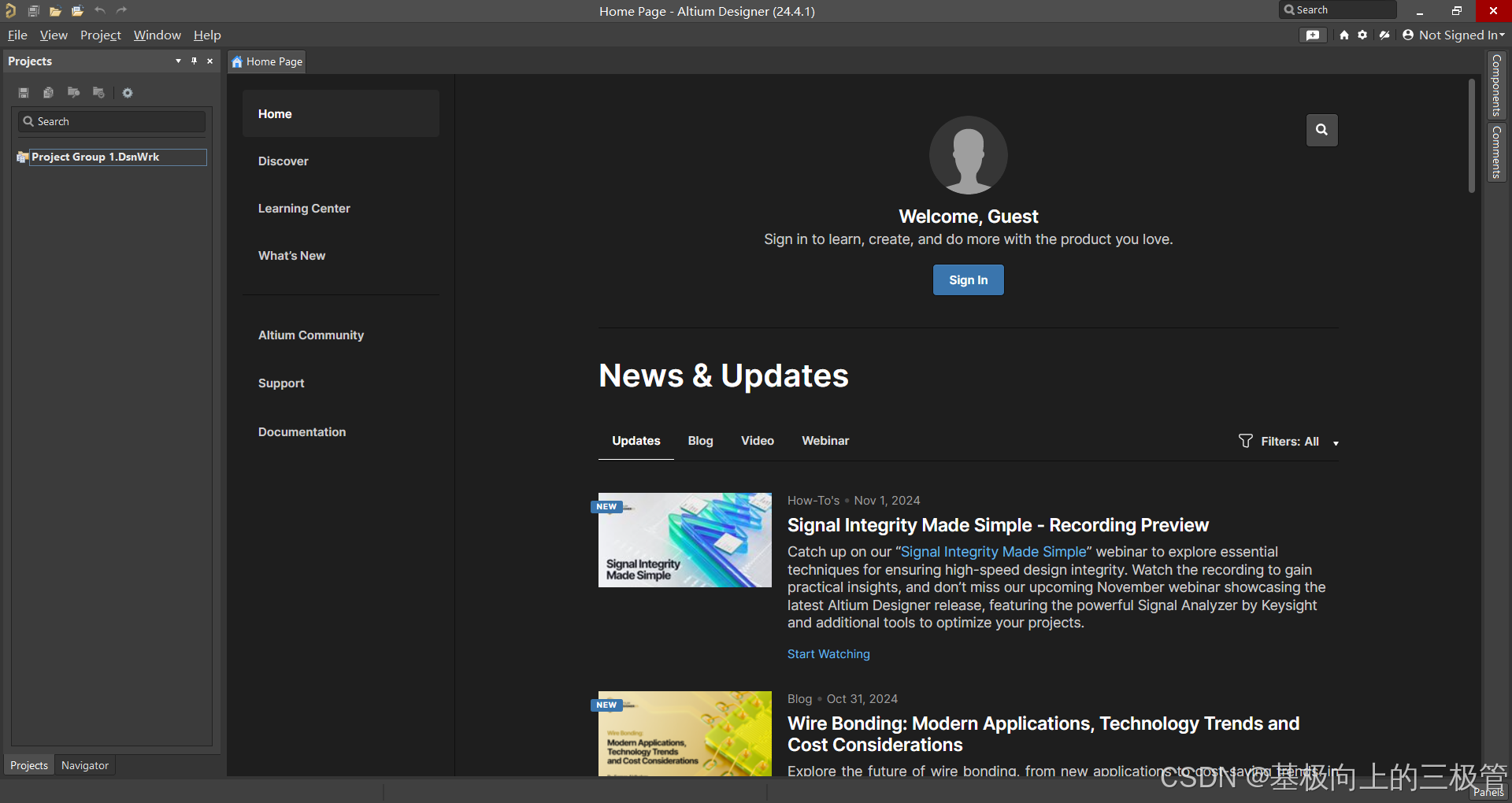1512x803 pixels.
Task: Click Compile documents icon in Projects panel
Action: (48, 93)
